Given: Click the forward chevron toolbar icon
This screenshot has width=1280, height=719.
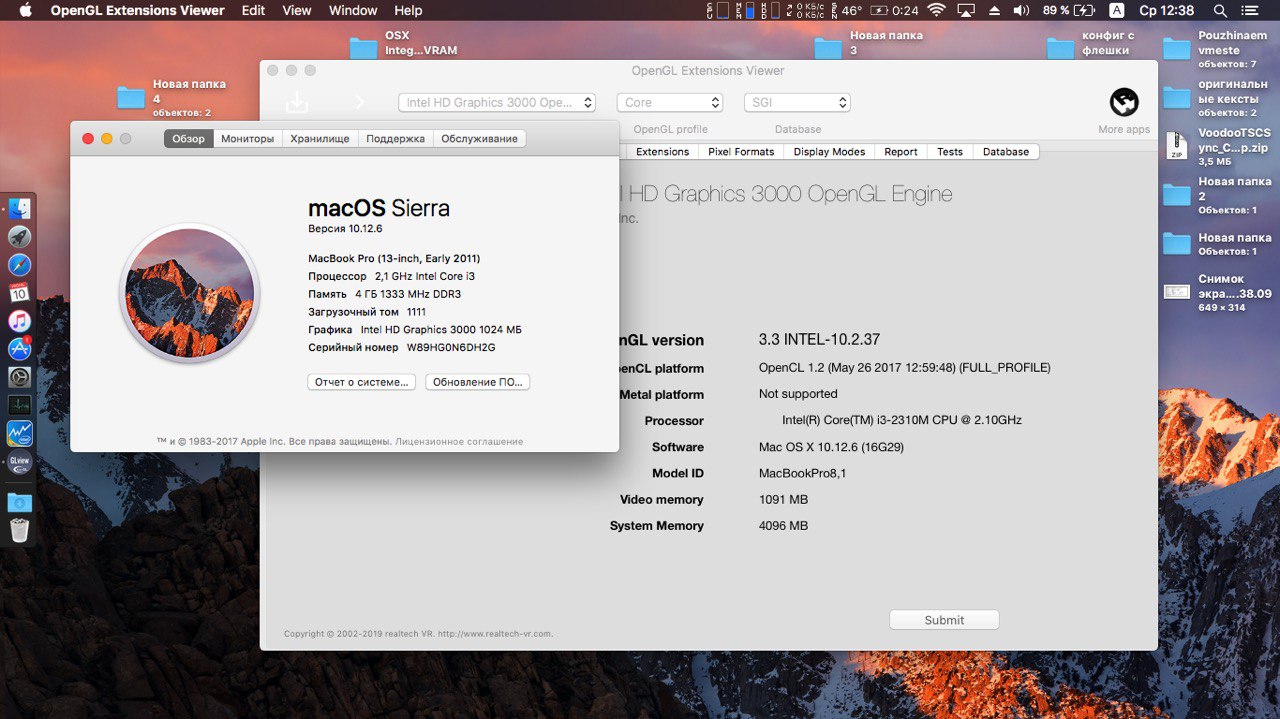Looking at the screenshot, I should pyautogui.click(x=360, y=102).
